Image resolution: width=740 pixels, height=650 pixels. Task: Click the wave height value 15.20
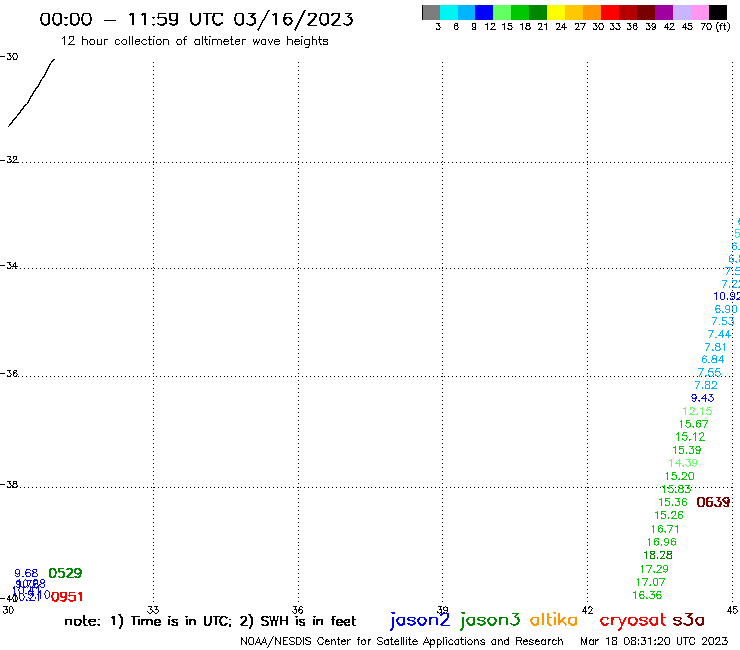(680, 476)
